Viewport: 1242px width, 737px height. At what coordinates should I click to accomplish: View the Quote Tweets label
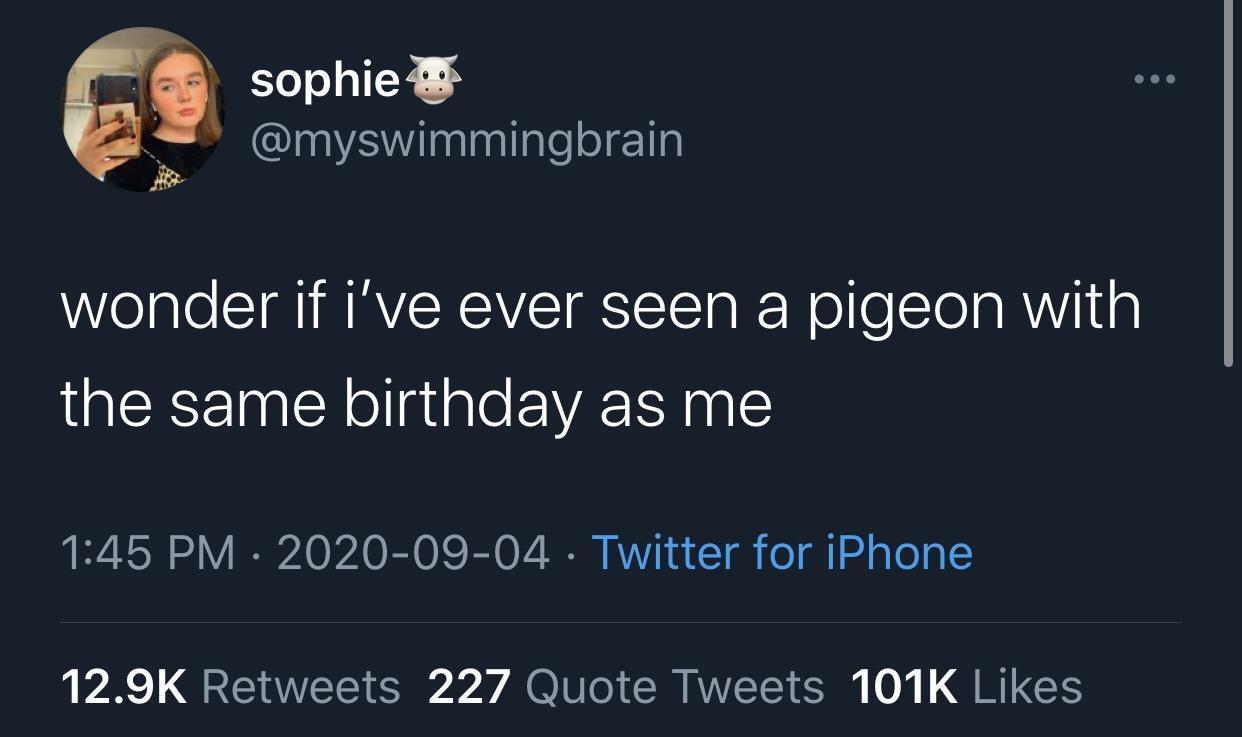click(x=674, y=687)
